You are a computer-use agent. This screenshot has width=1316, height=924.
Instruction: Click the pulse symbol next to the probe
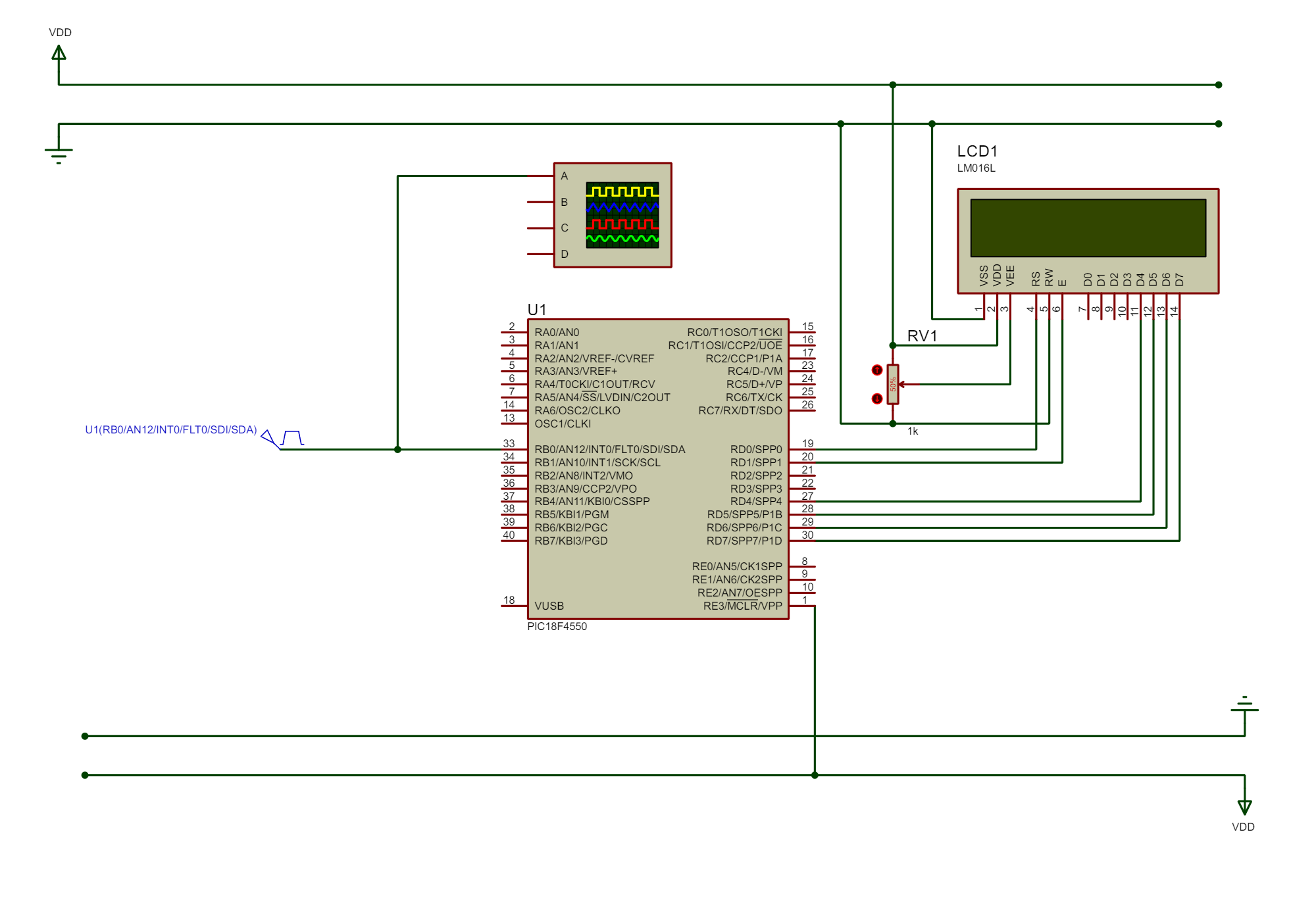pyautogui.click(x=292, y=437)
